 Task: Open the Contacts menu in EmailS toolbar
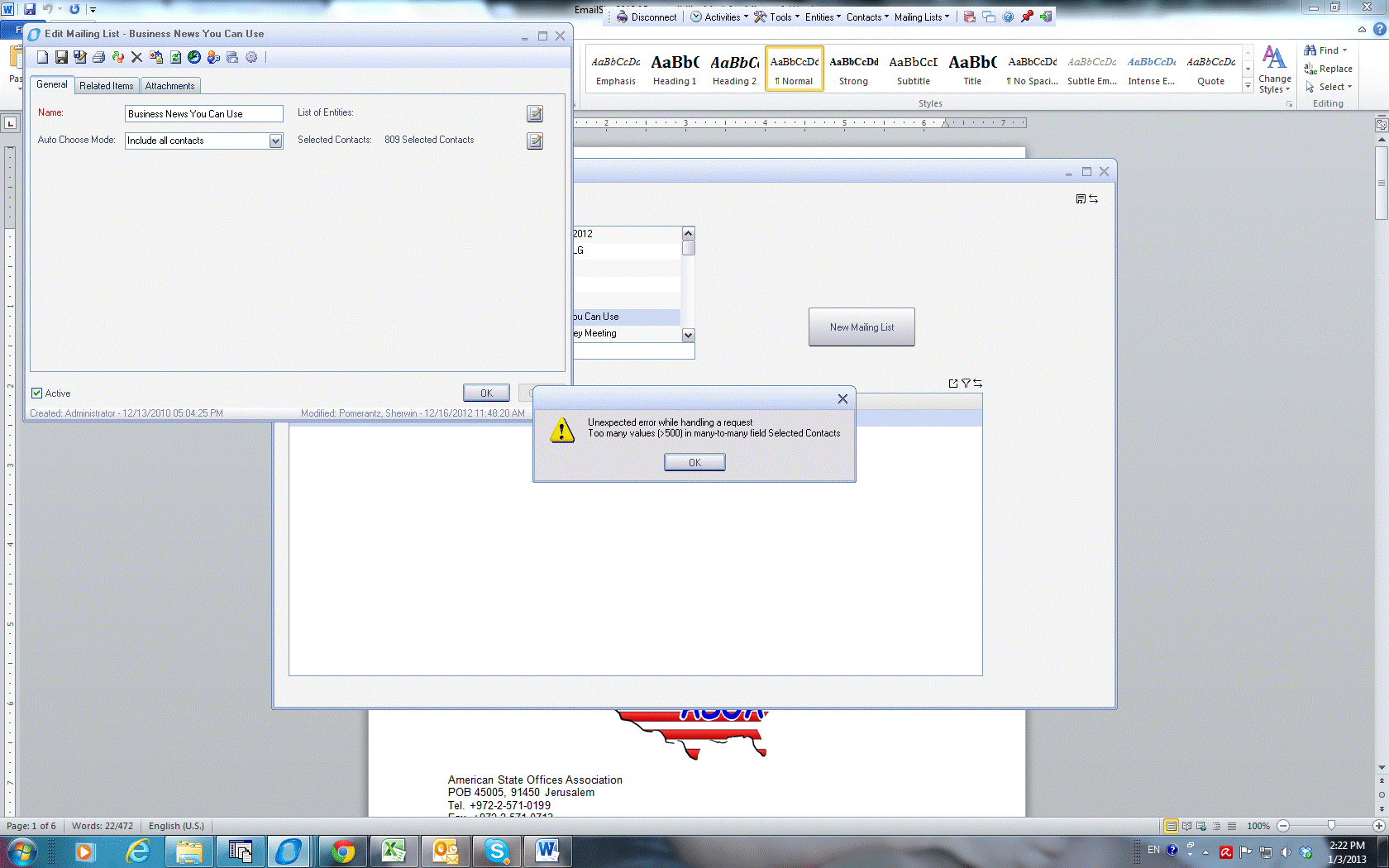tap(867, 17)
